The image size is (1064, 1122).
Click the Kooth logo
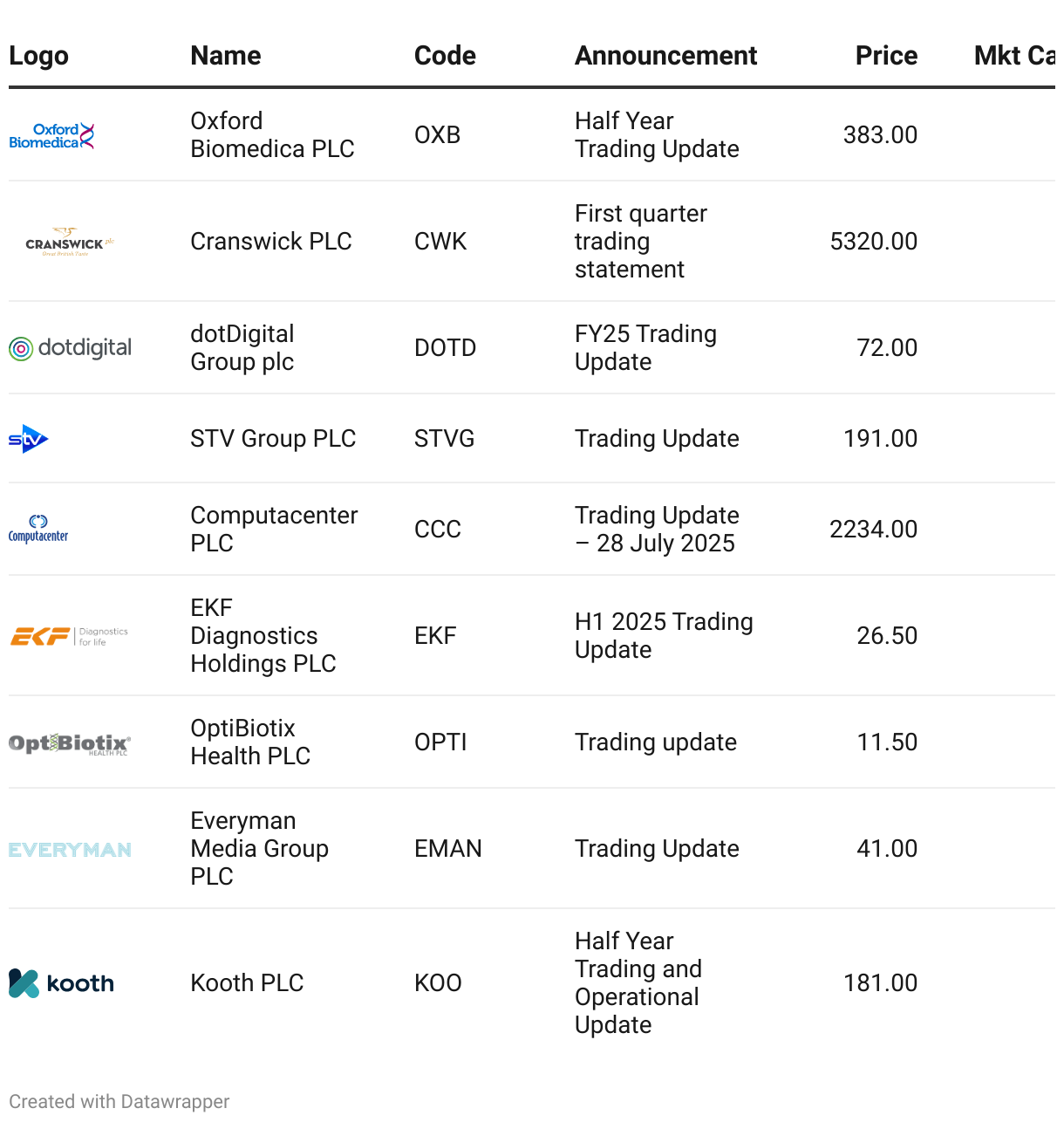tap(61, 983)
